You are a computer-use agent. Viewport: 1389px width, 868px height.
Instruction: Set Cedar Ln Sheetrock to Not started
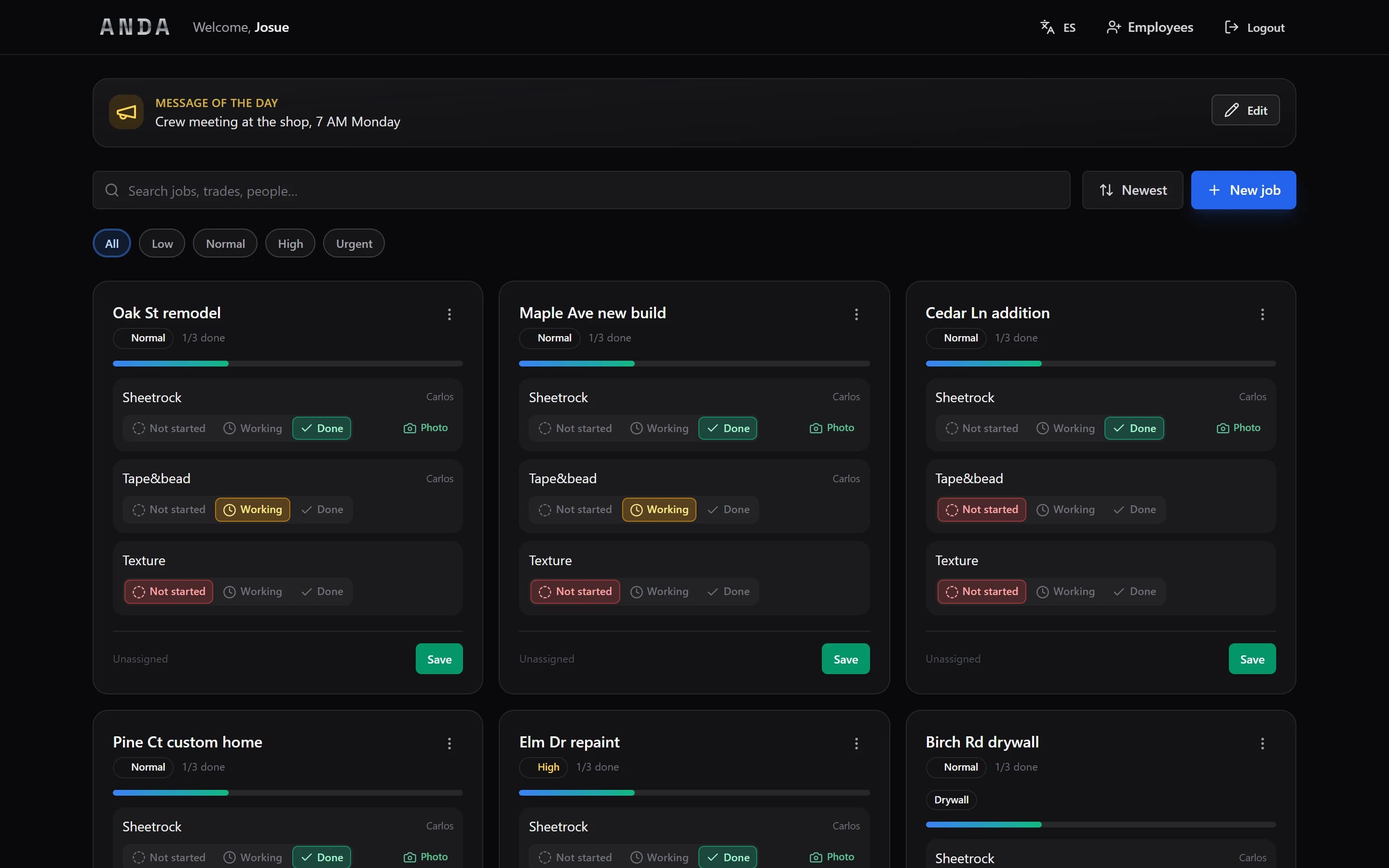pos(981,428)
